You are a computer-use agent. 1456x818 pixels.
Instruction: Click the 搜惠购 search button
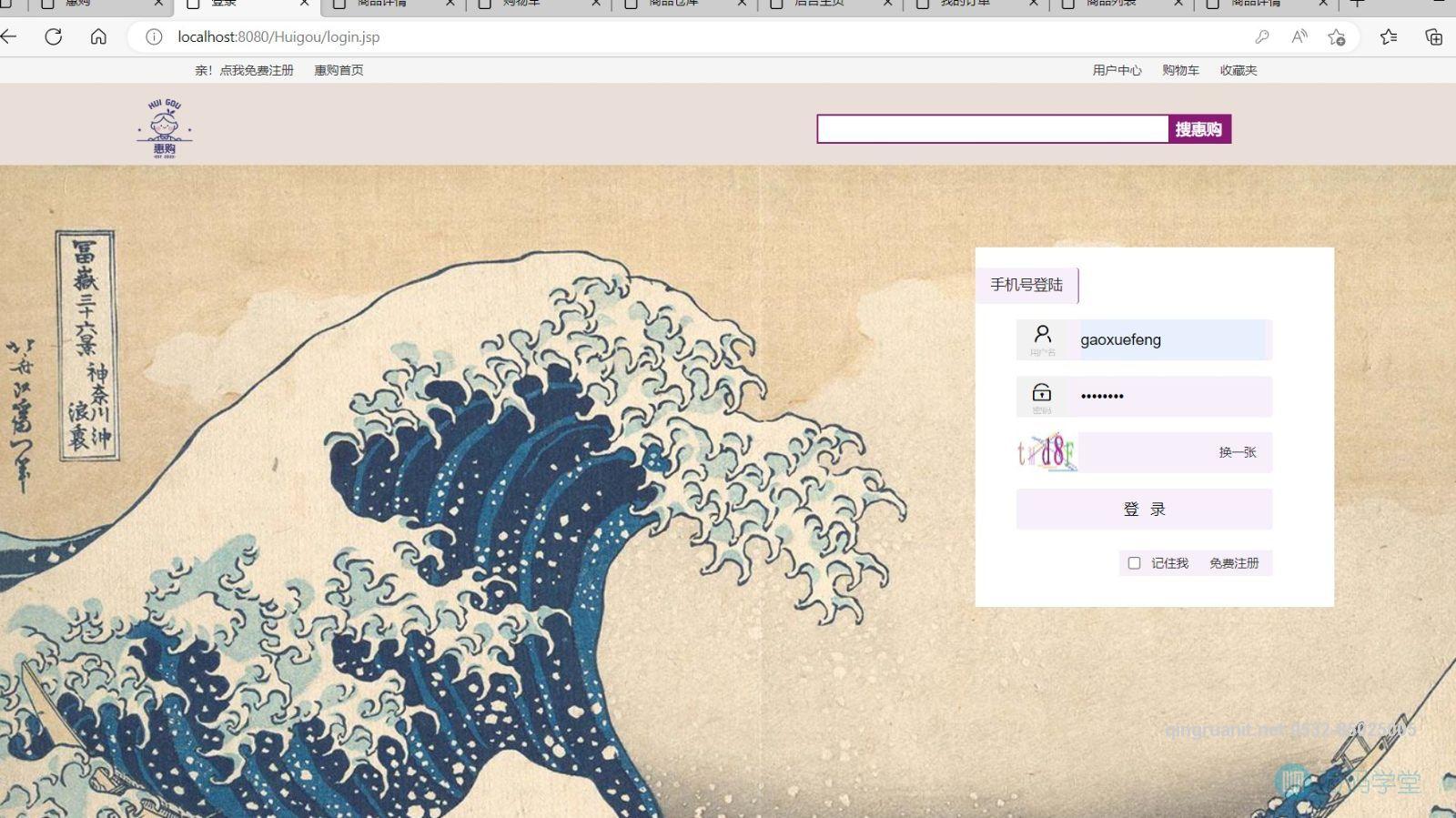click(x=1198, y=129)
